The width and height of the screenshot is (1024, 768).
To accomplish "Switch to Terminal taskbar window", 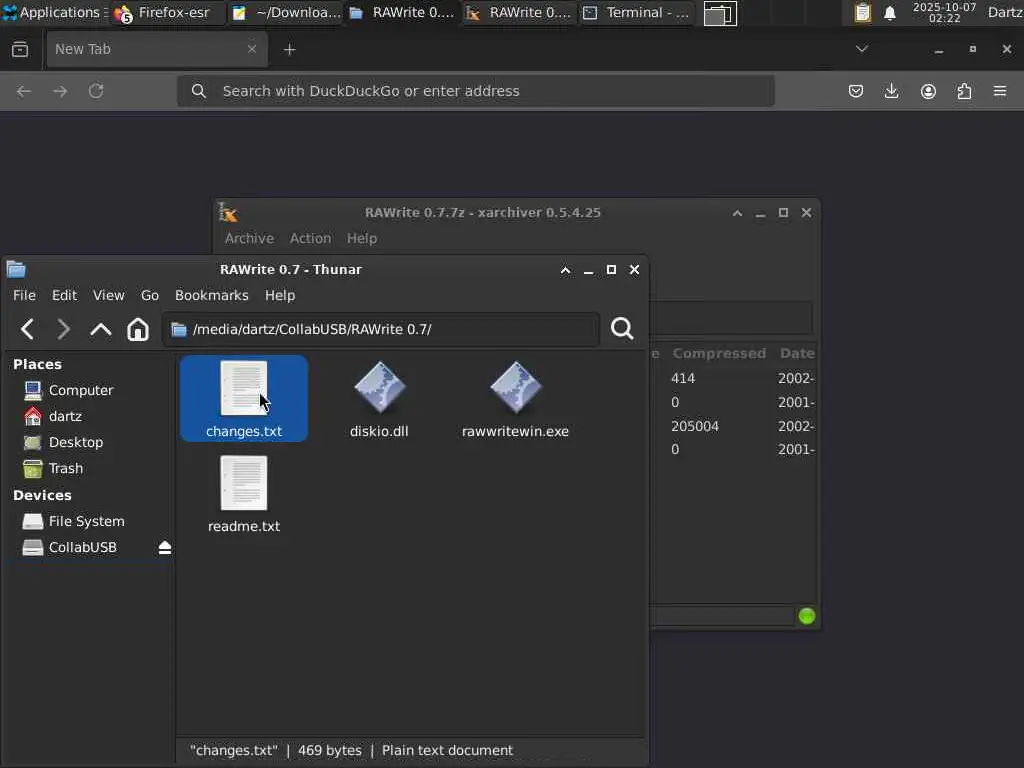I will pyautogui.click(x=637, y=12).
